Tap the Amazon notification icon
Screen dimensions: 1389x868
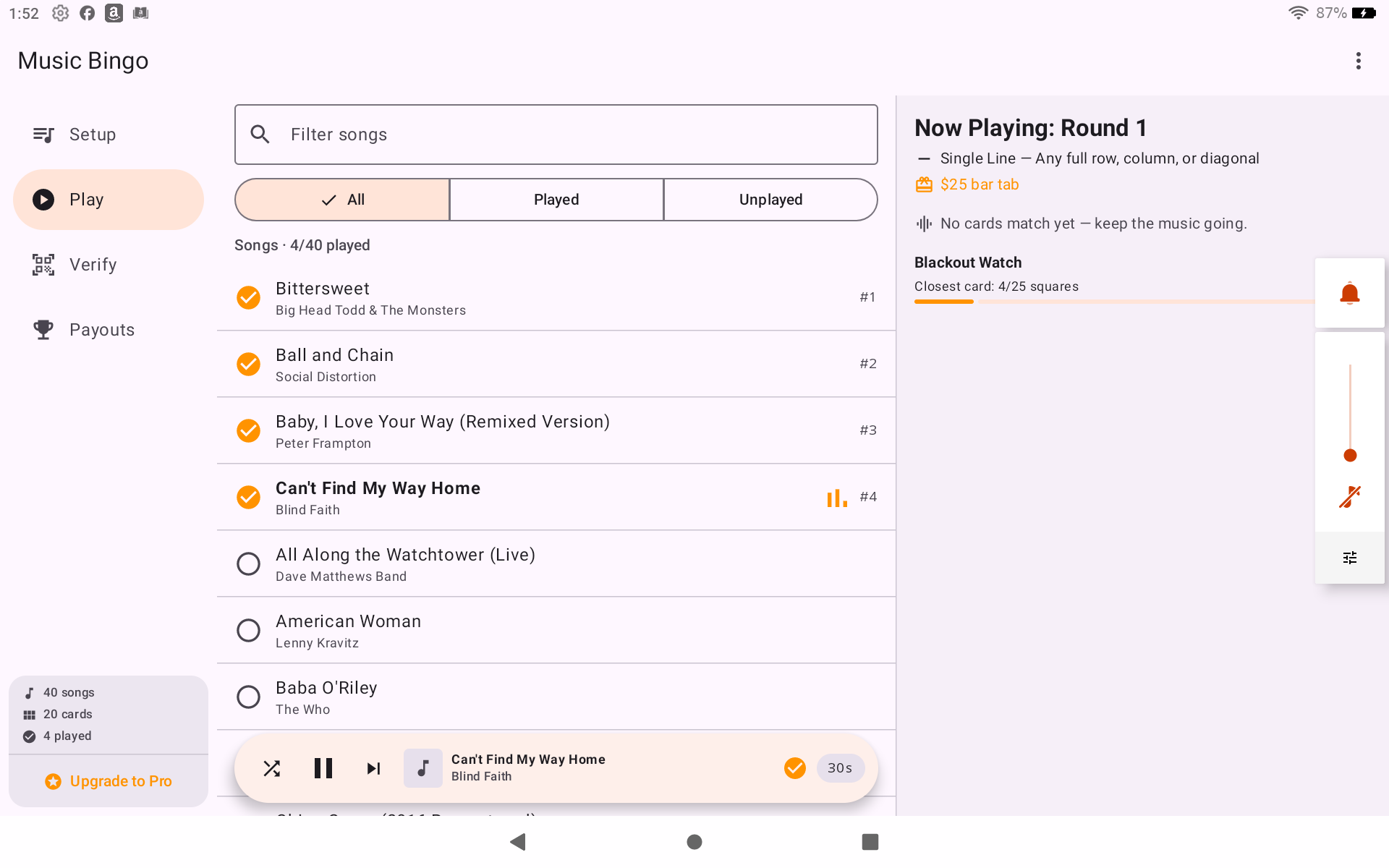click(114, 13)
